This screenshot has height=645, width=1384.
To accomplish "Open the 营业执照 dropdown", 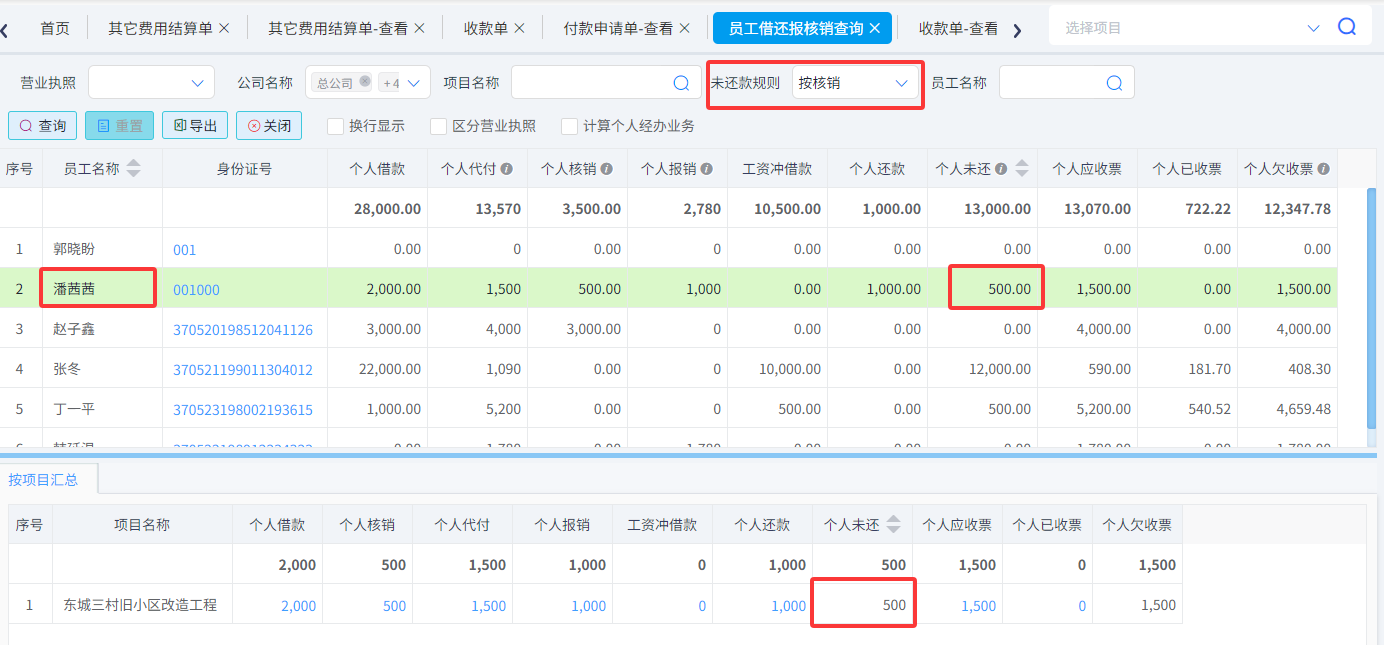I will (151, 83).
